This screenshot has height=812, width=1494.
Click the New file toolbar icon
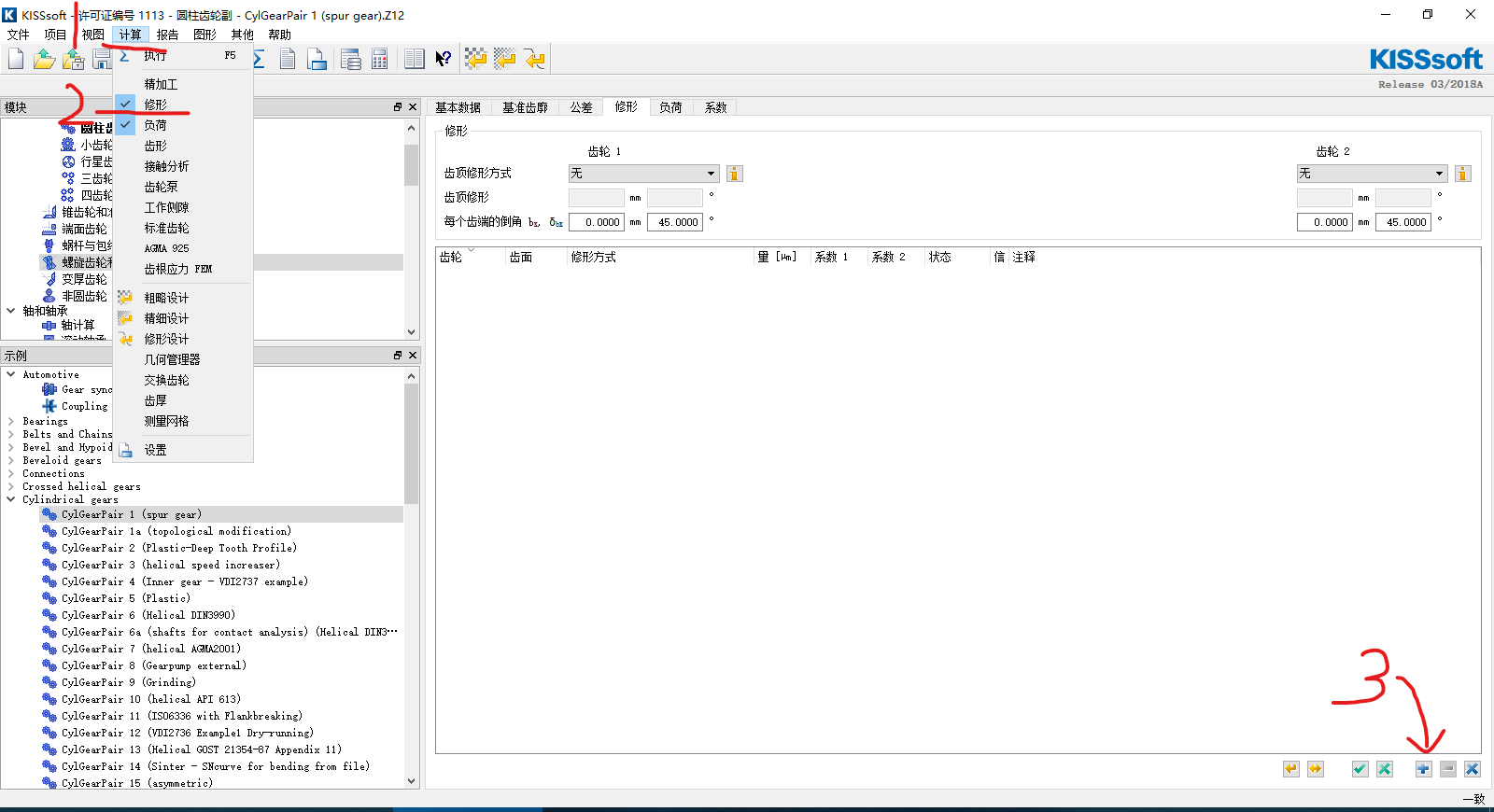coord(16,59)
